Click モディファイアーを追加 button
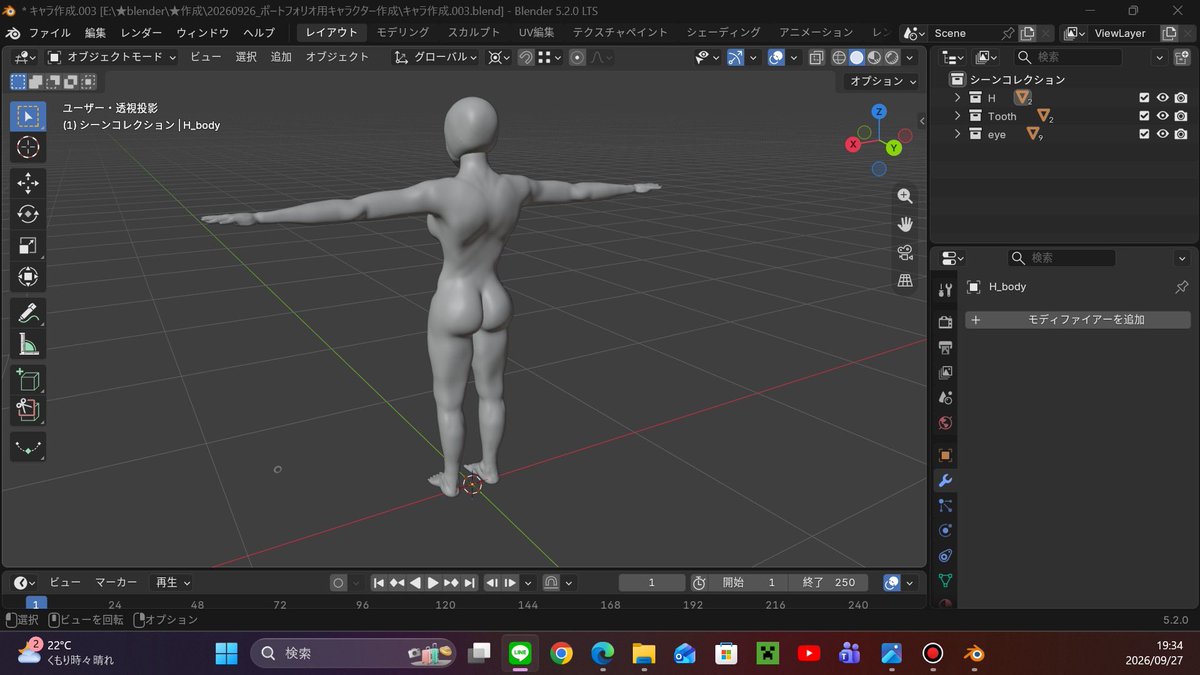The height and width of the screenshot is (675, 1200). [x=1078, y=320]
